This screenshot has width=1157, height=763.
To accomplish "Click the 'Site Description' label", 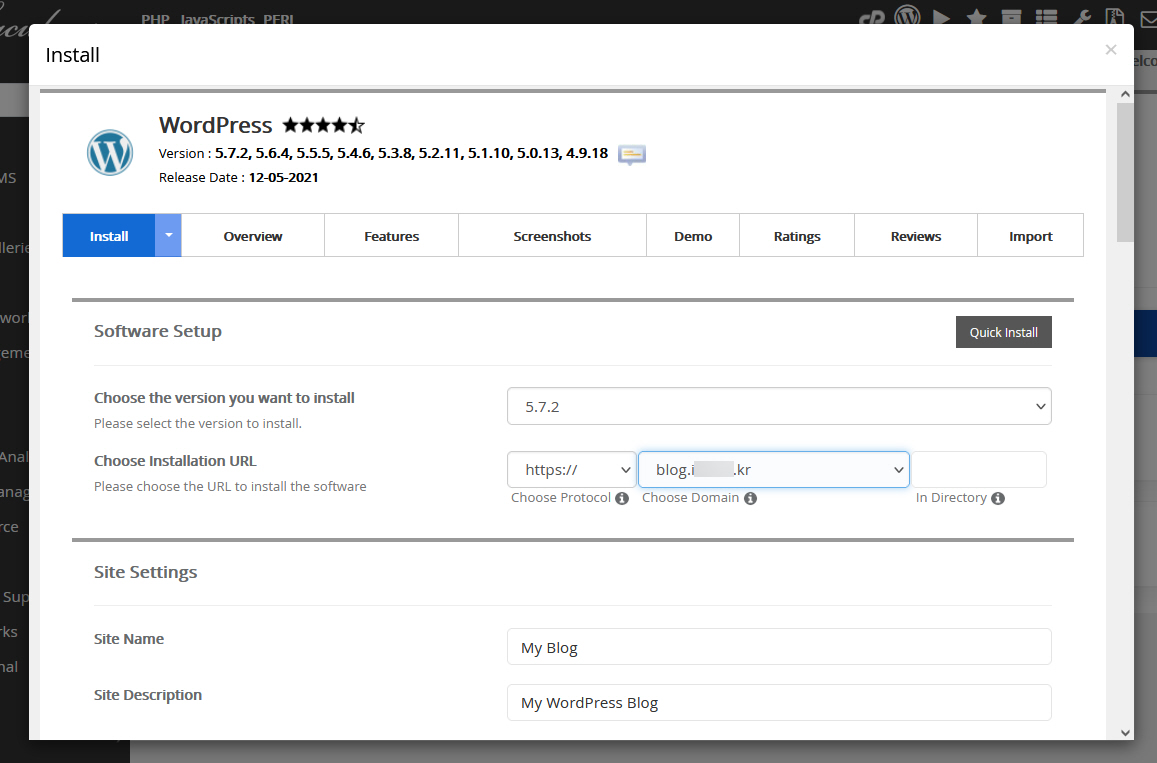I will pos(148,694).
